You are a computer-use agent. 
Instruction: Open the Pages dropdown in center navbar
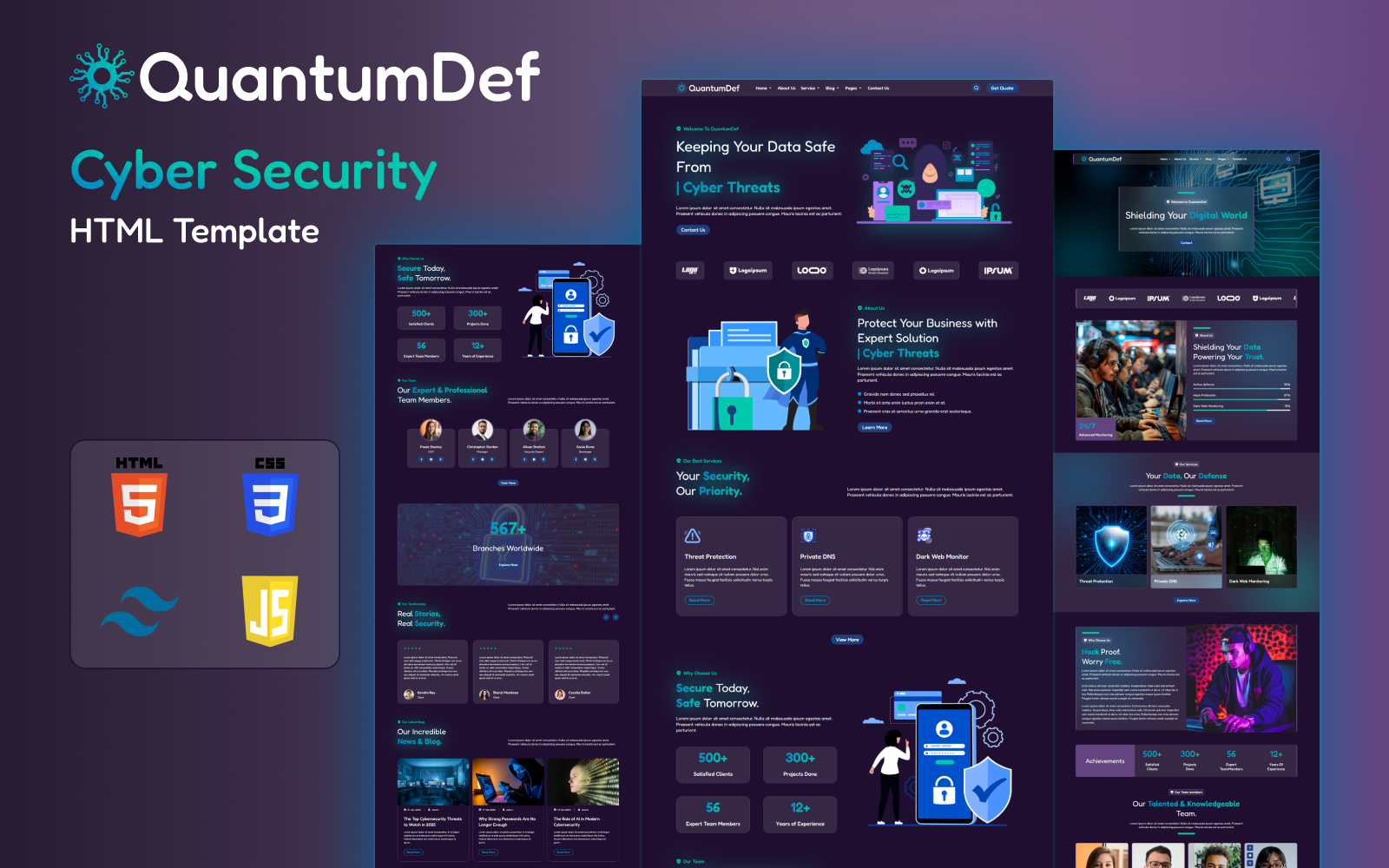(x=852, y=88)
